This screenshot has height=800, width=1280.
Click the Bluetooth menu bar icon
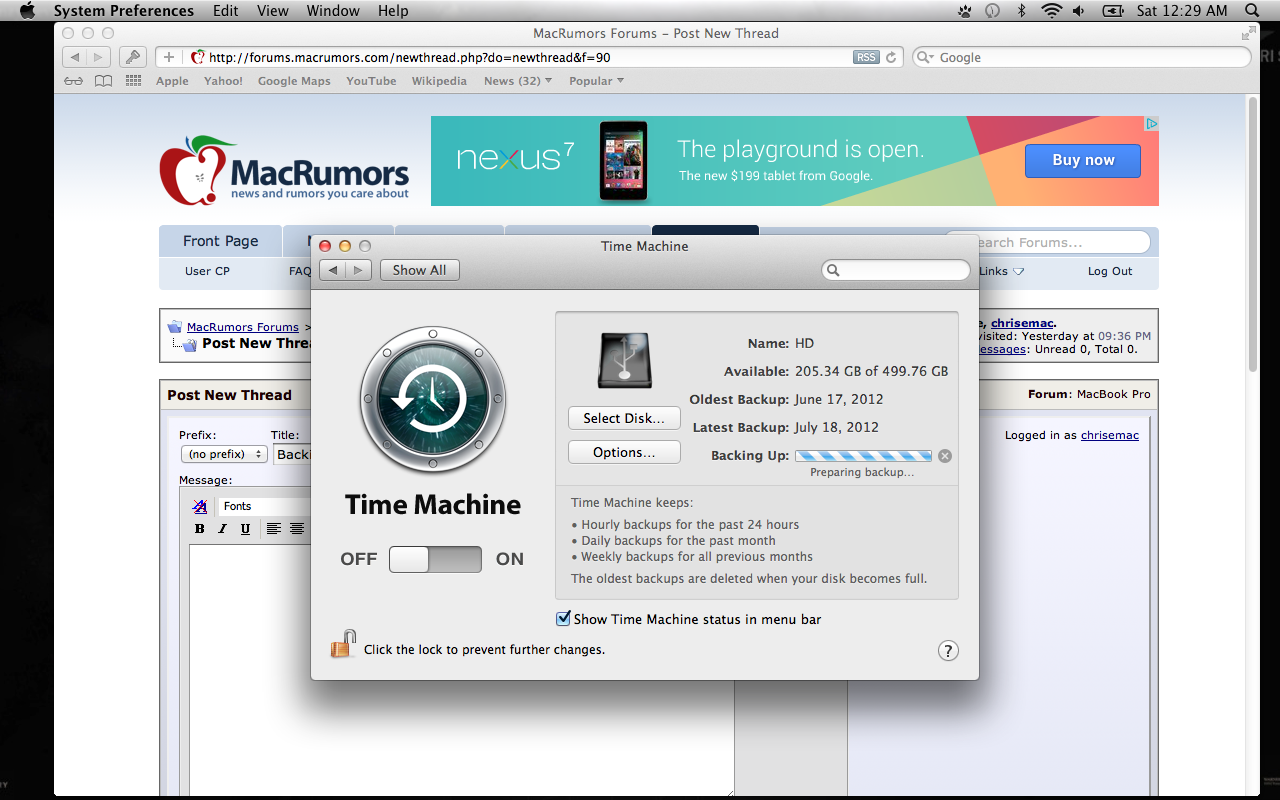pos(1021,11)
